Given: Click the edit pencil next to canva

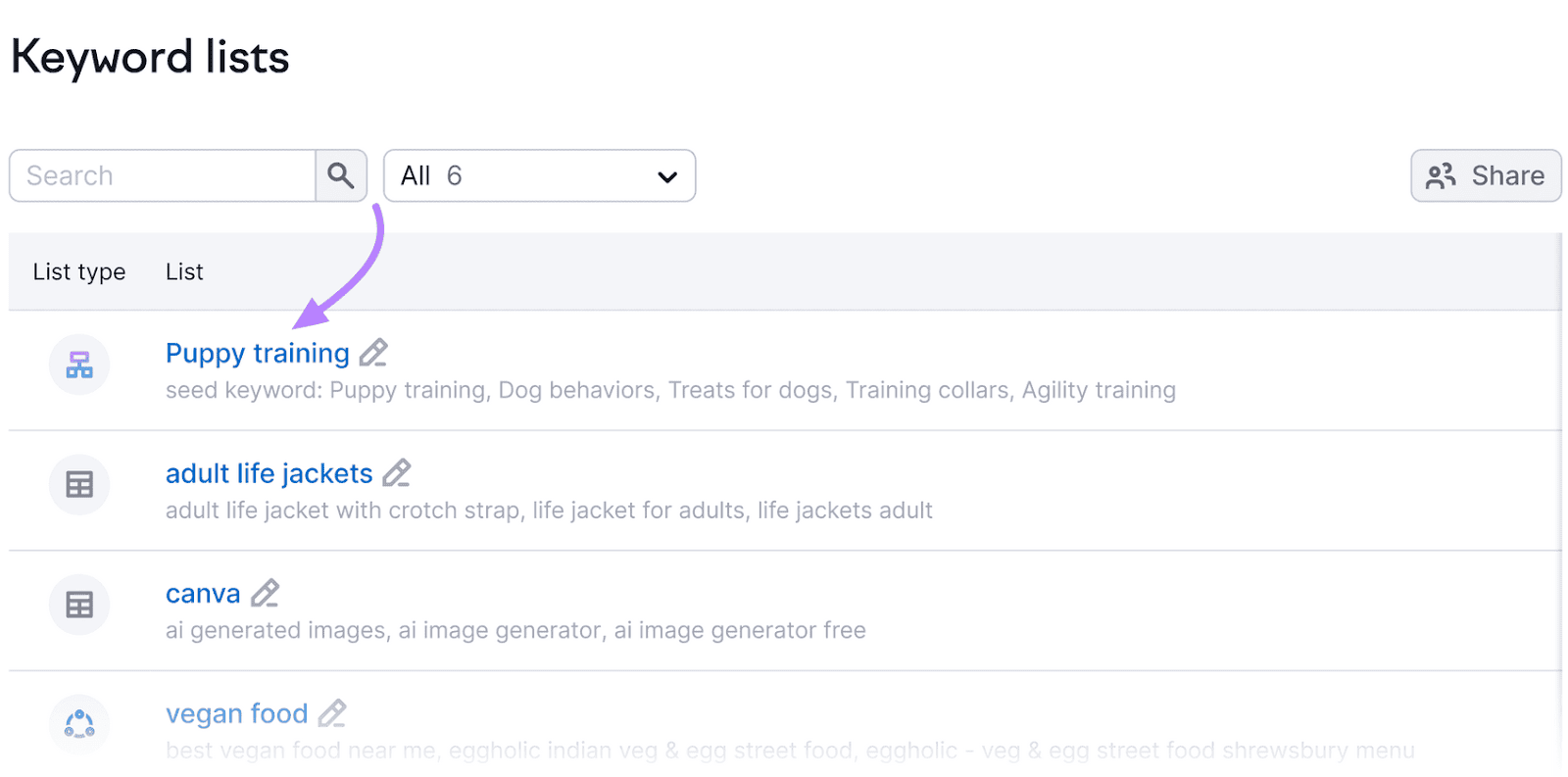Looking at the screenshot, I should [x=265, y=593].
